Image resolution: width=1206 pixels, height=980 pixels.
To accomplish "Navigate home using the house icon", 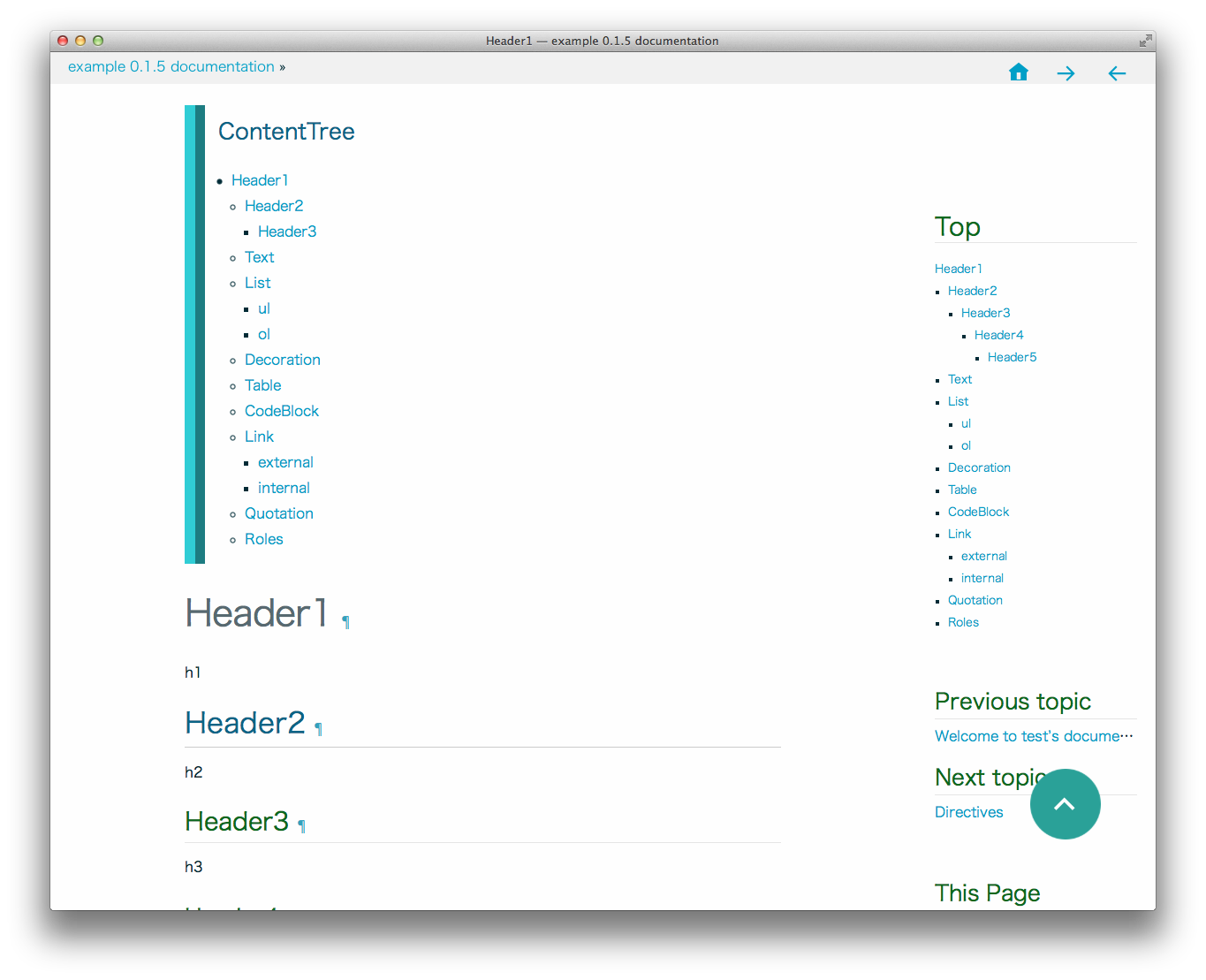I will click(1018, 72).
